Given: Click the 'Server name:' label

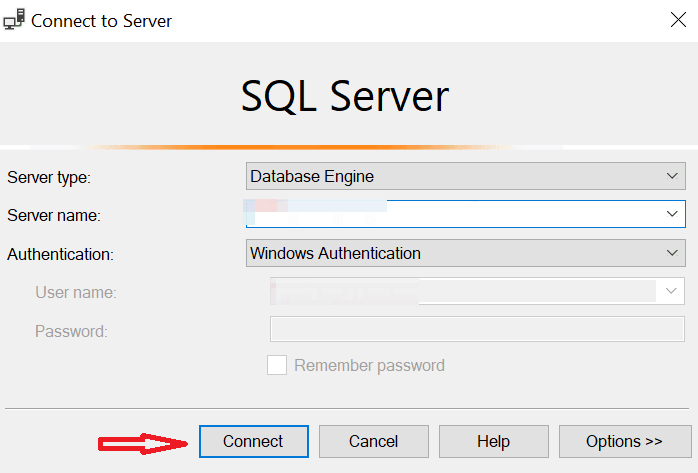Looking at the screenshot, I should click(54, 215).
